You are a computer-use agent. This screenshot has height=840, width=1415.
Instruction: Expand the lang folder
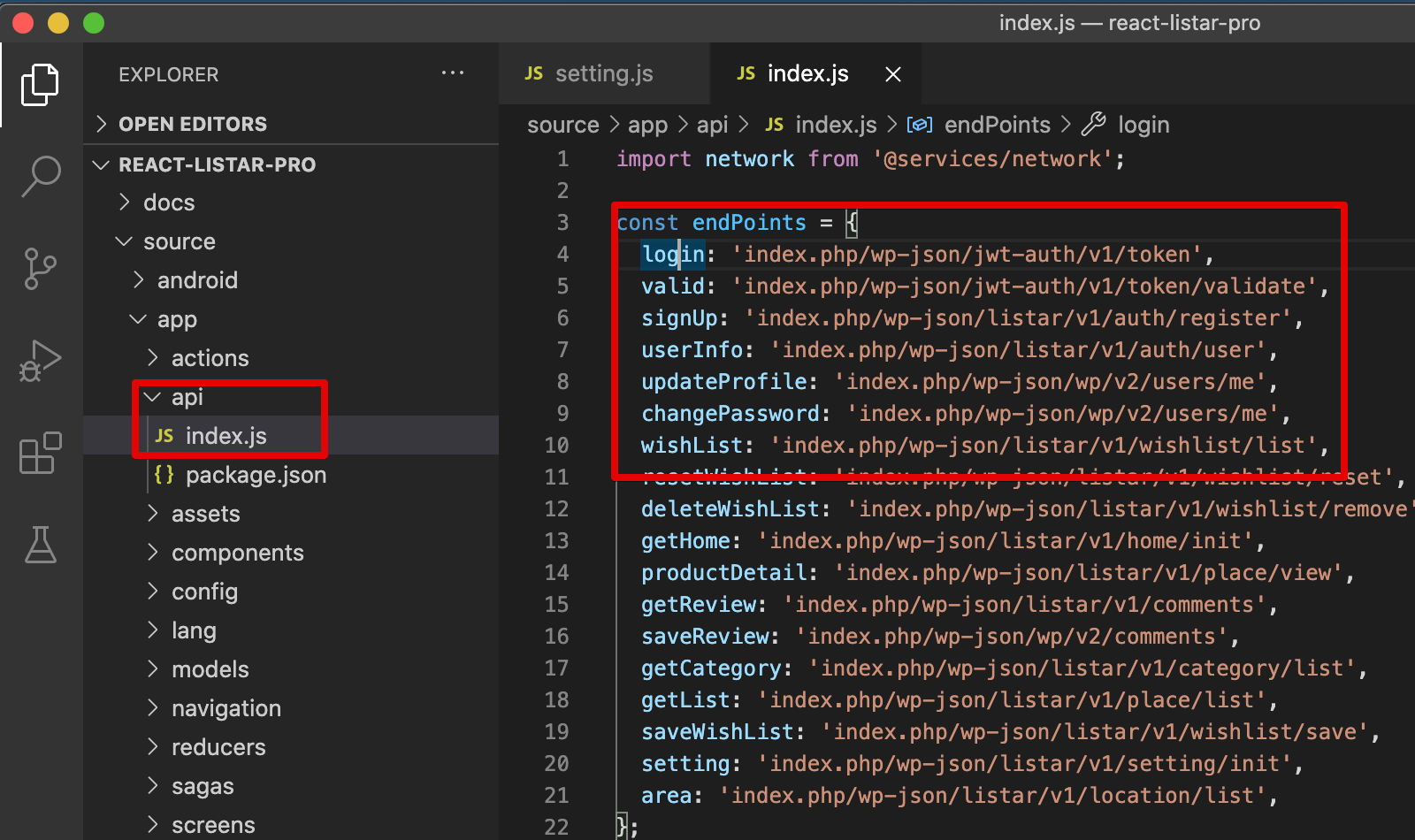[291, 630]
